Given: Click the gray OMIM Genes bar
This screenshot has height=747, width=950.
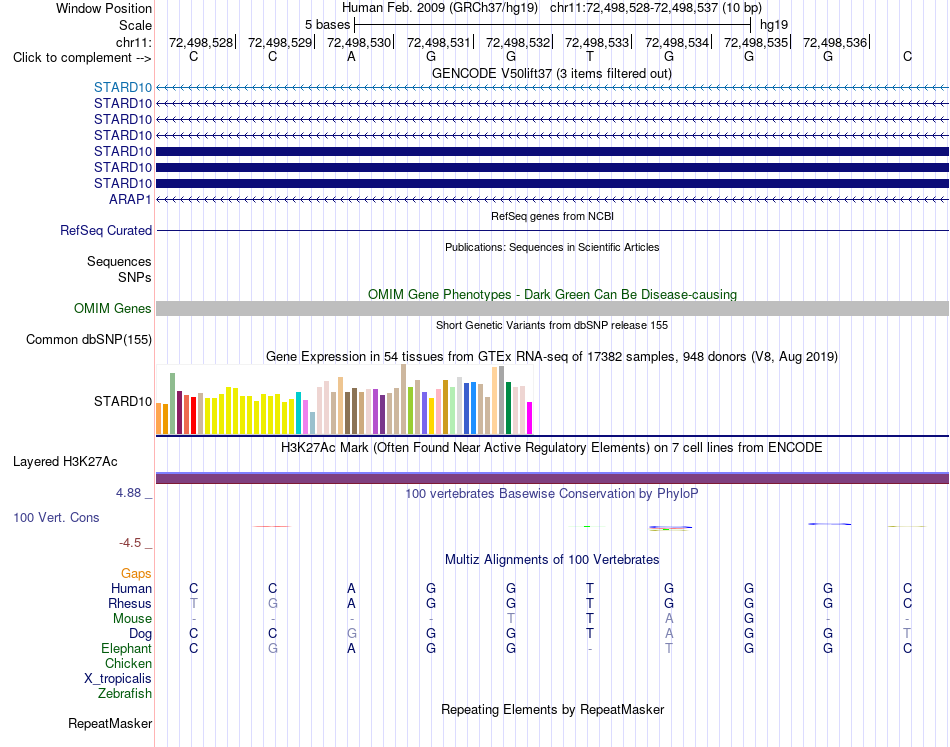Looking at the screenshot, I should coord(552,308).
